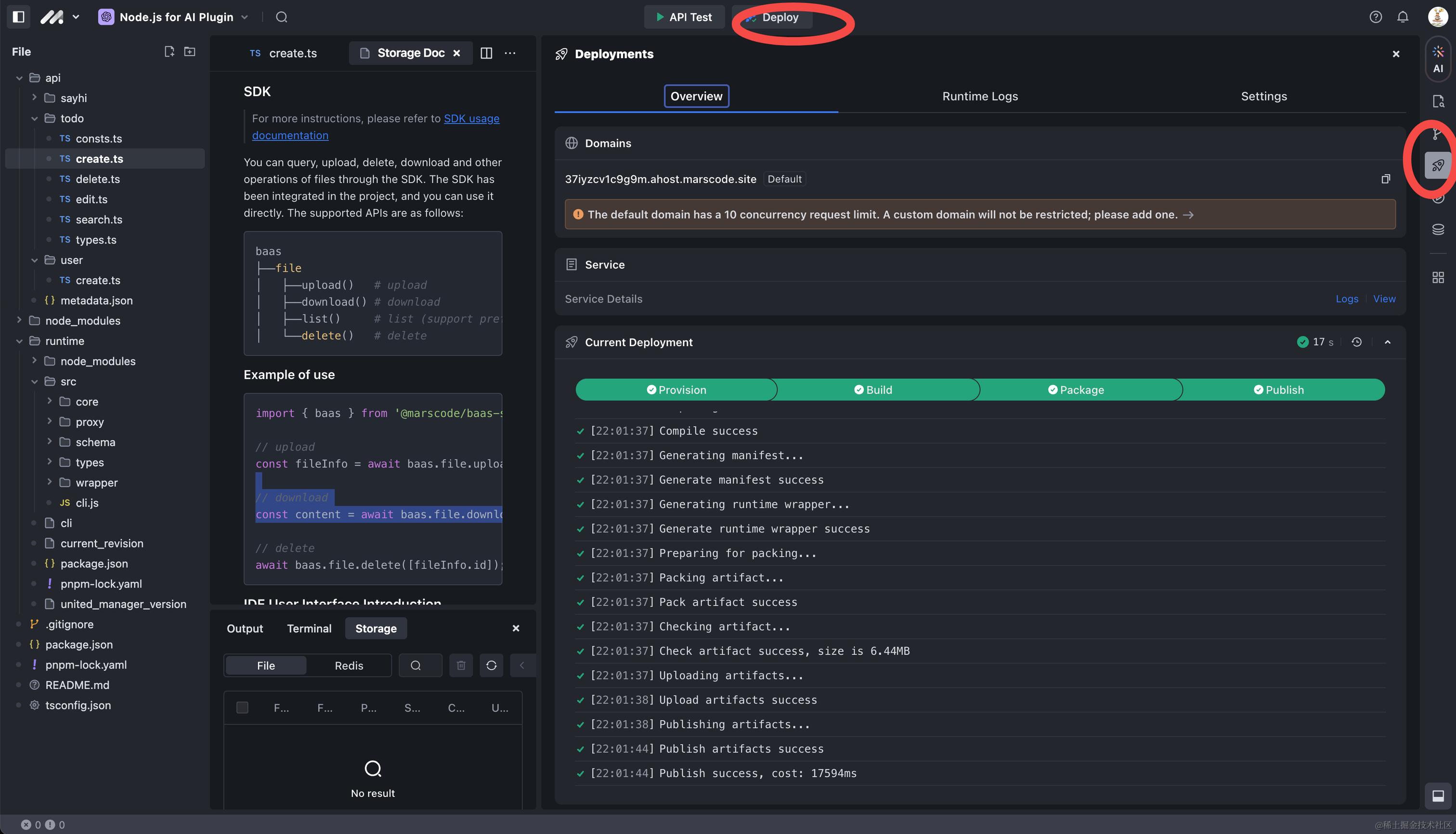Click the new folder icon in File panel
Screen dimensions: 1456x834
click(x=190, y=52)
